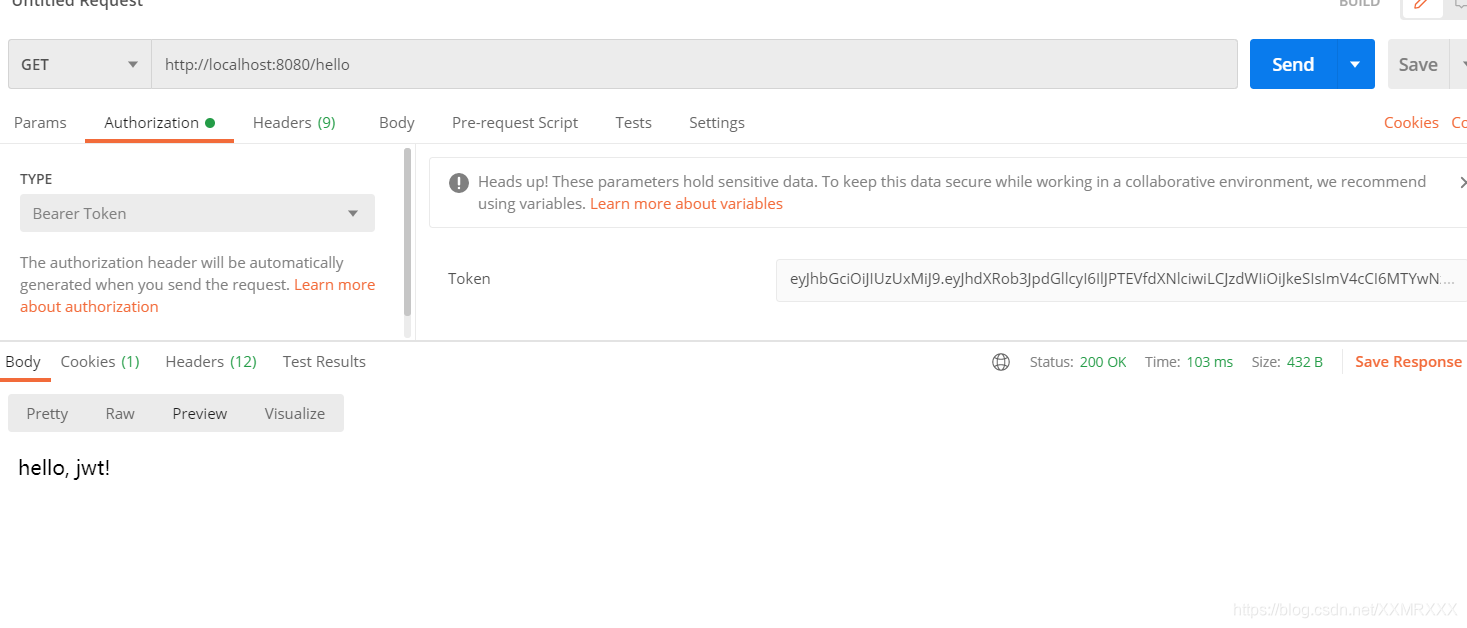Open Send button dropdown arrow
Image resolution: width=1467 pixels, height=628 pixels.
click(x=1355, y=64)
